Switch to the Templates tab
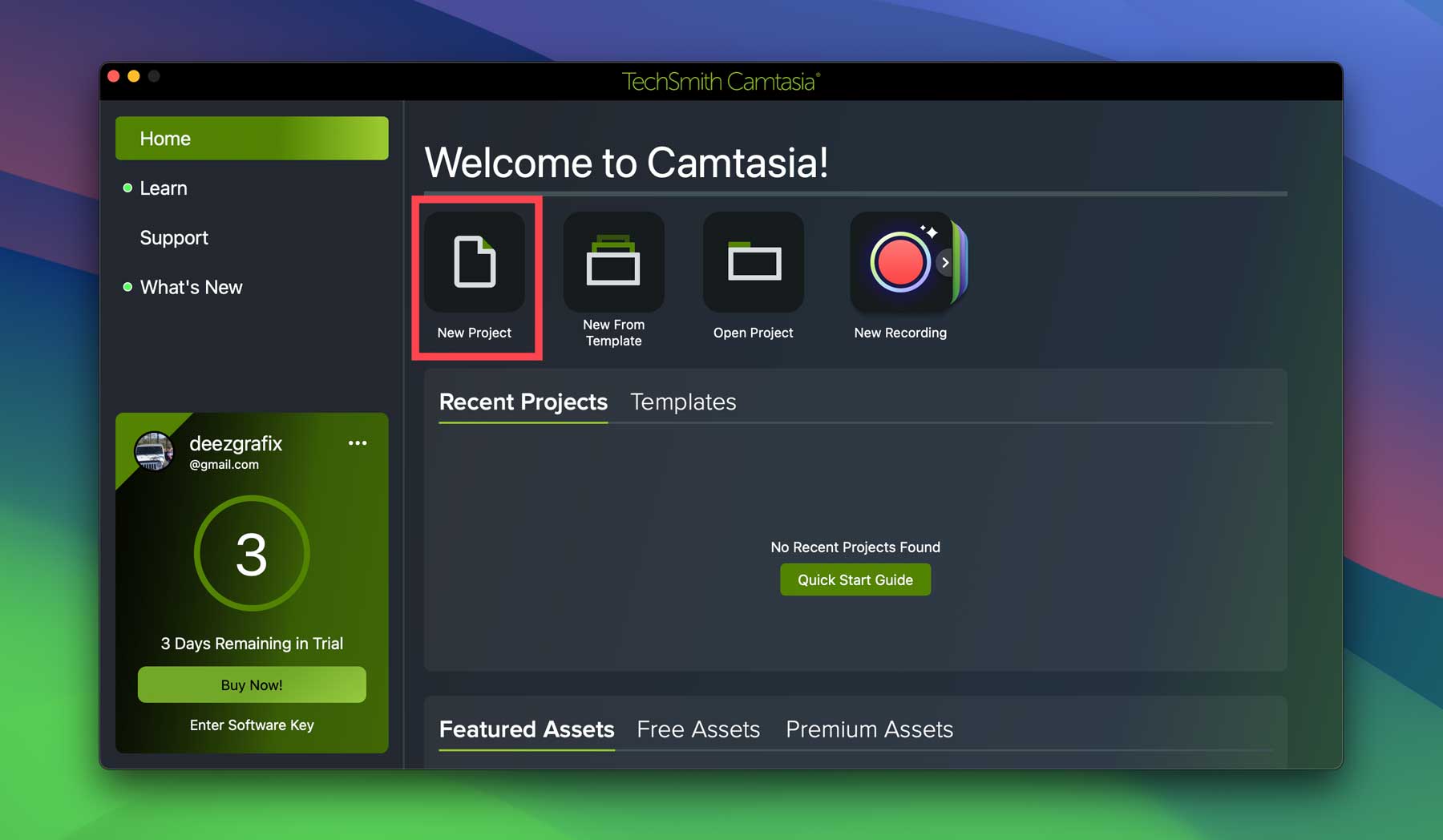1443x840 pixels. [683, 402]
